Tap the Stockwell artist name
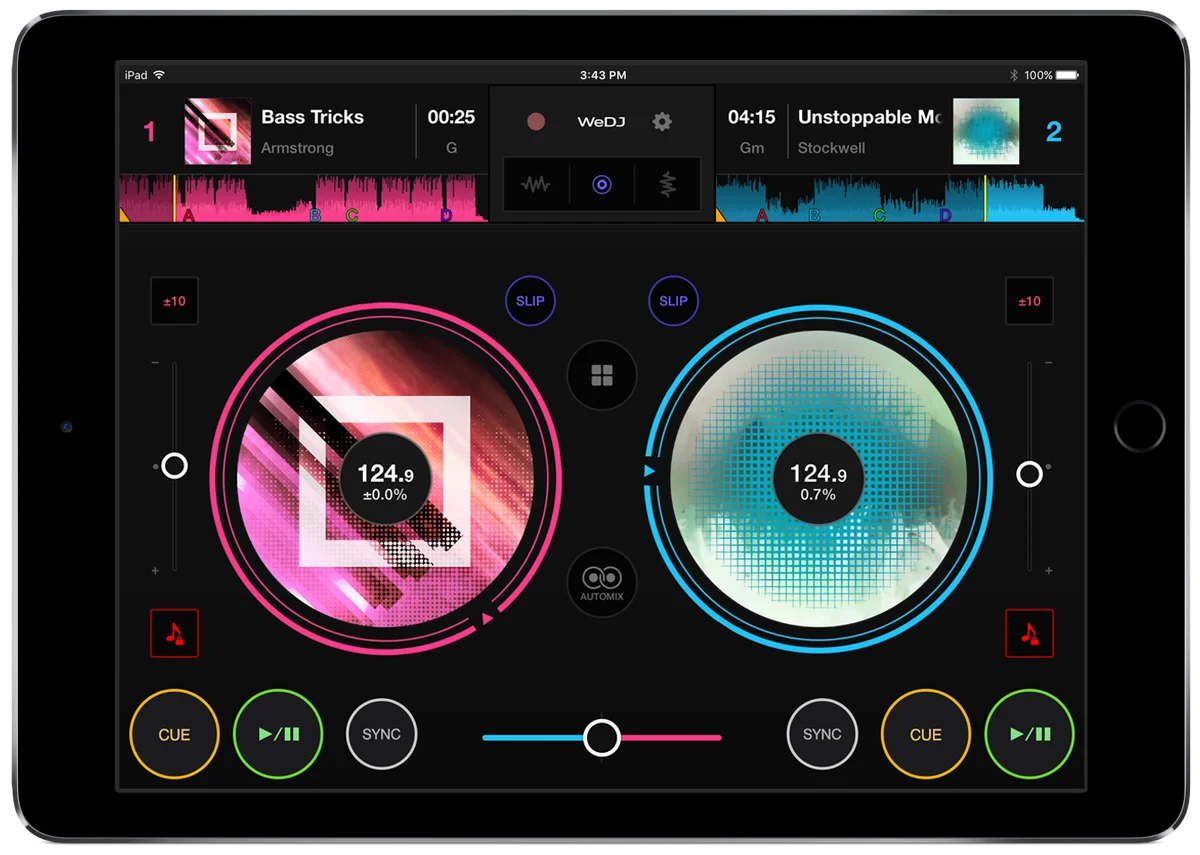The image size is (1200, 855). click(x=831, y=148)
